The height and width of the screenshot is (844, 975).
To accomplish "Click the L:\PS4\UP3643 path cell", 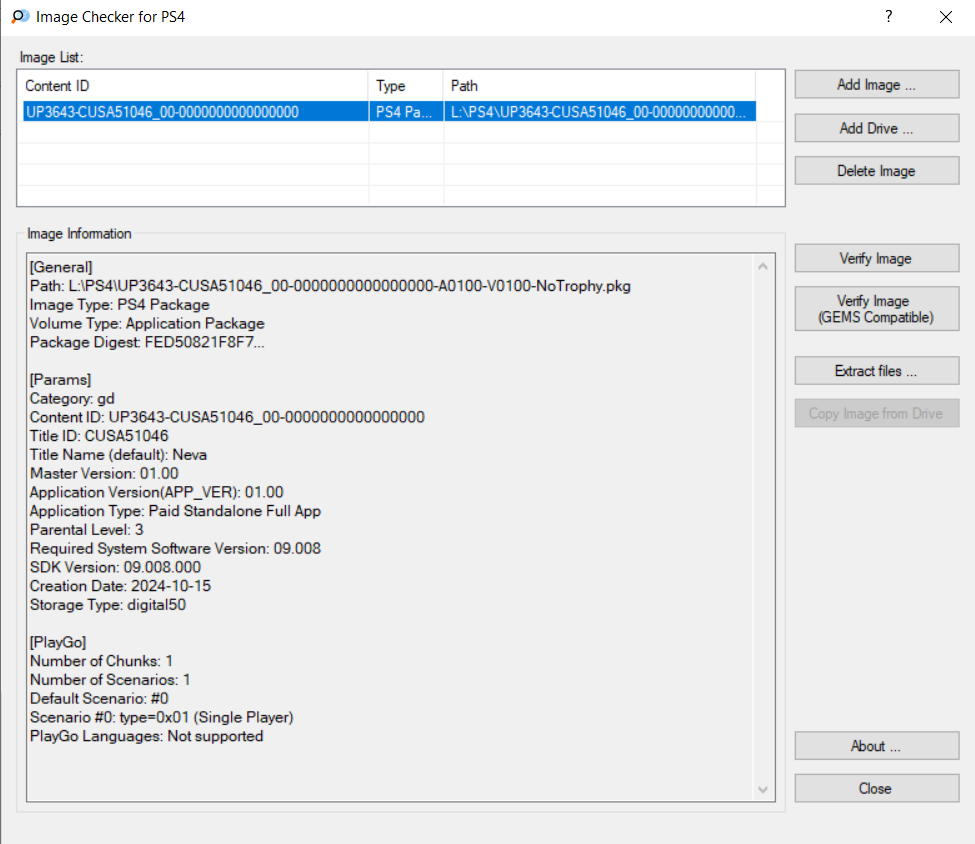I will coord(599,112).
